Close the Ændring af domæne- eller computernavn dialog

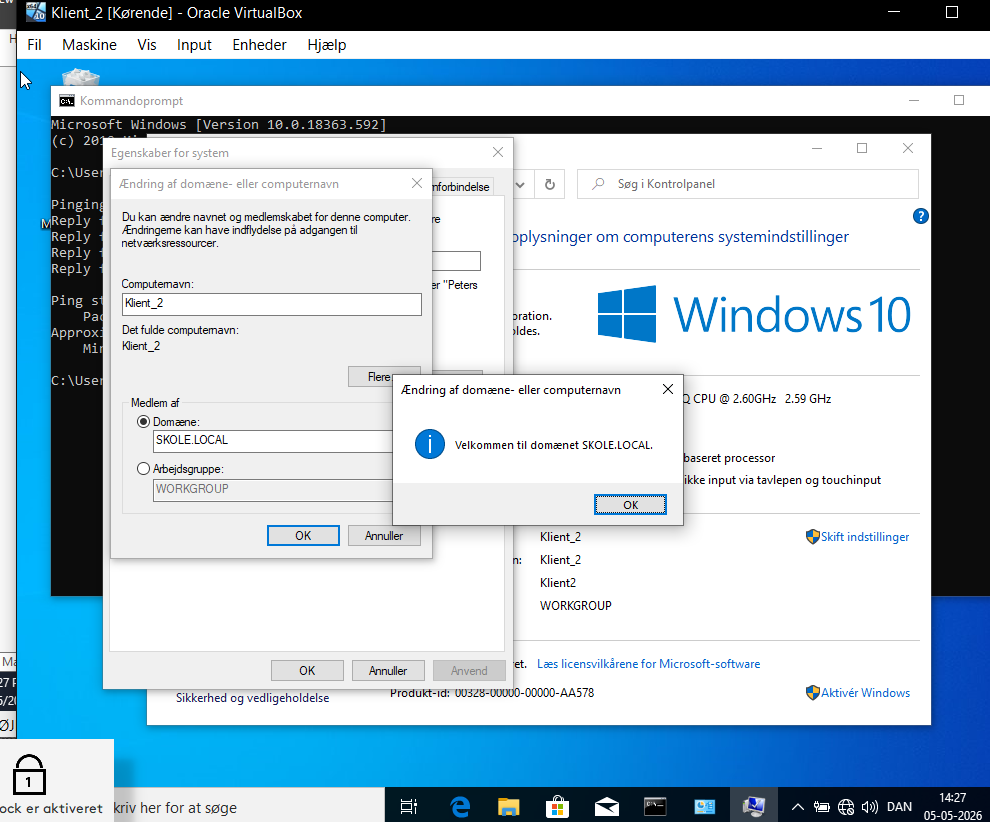[417, 183]
